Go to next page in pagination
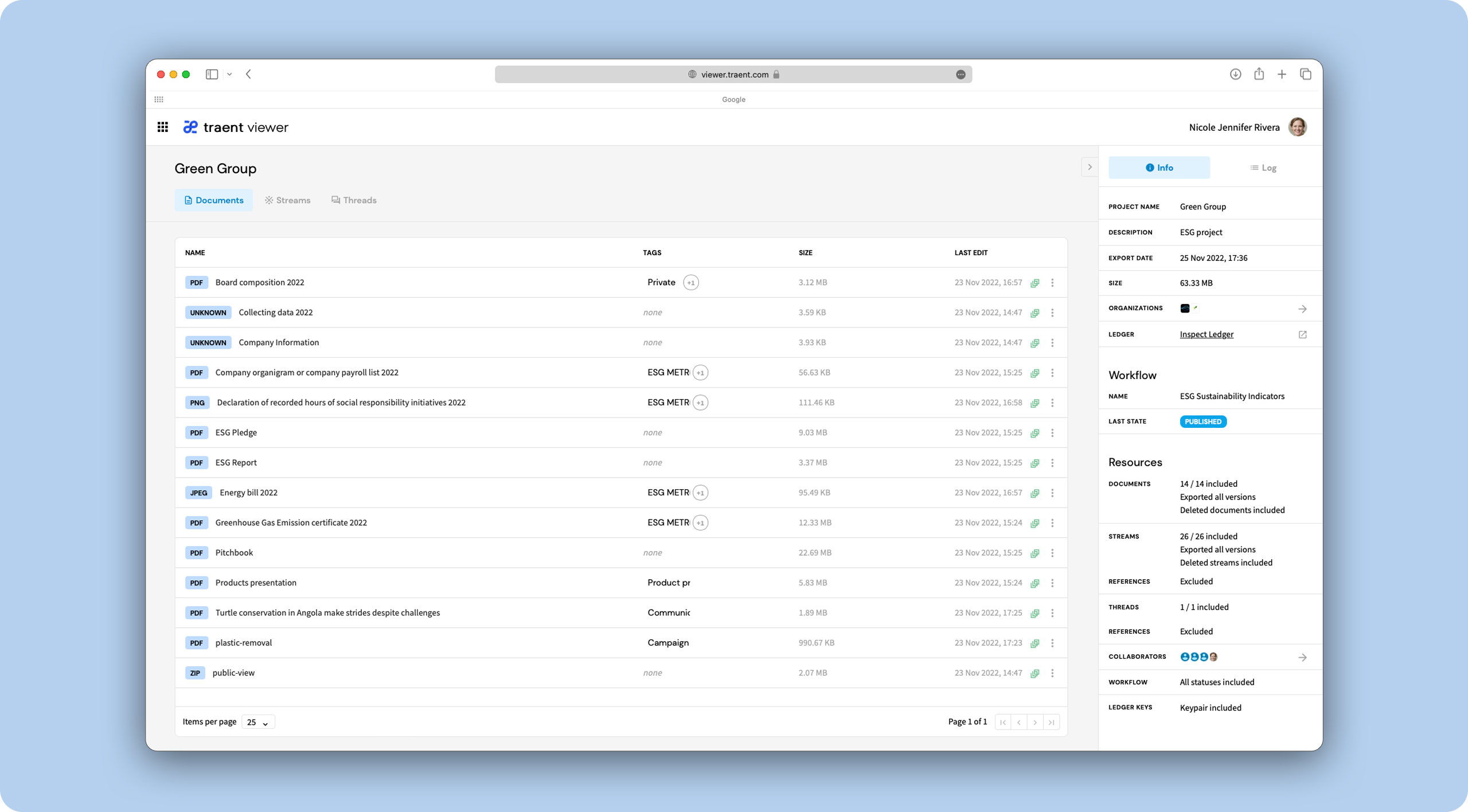1468x812 pixels. tap(1035, 722)
